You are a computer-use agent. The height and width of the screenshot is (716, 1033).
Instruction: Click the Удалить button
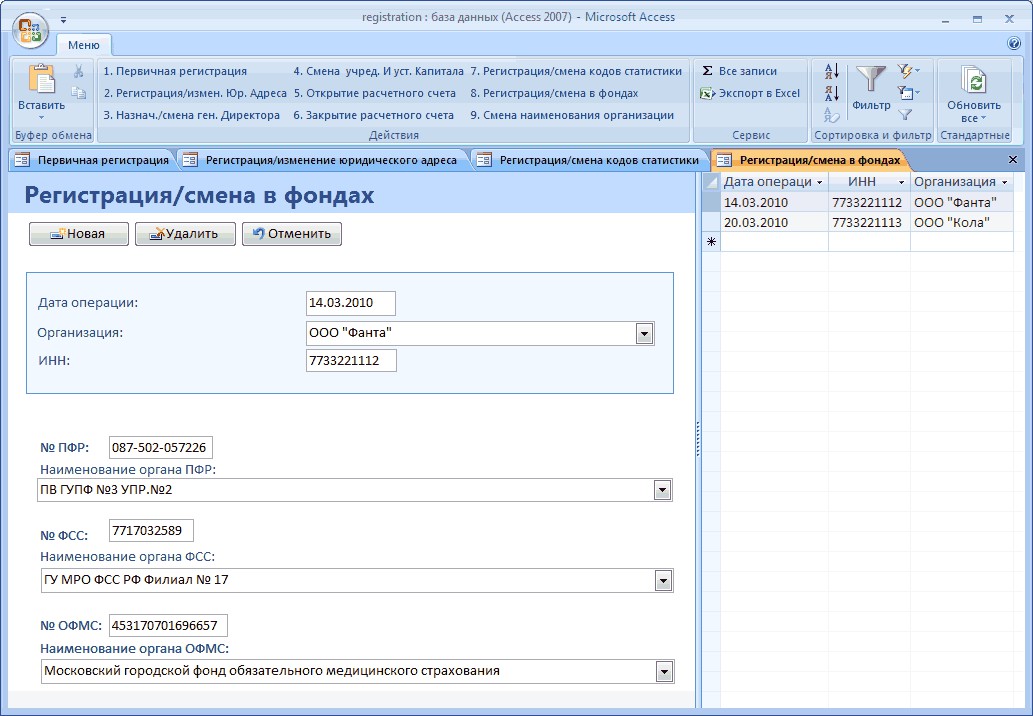(185, 234)
